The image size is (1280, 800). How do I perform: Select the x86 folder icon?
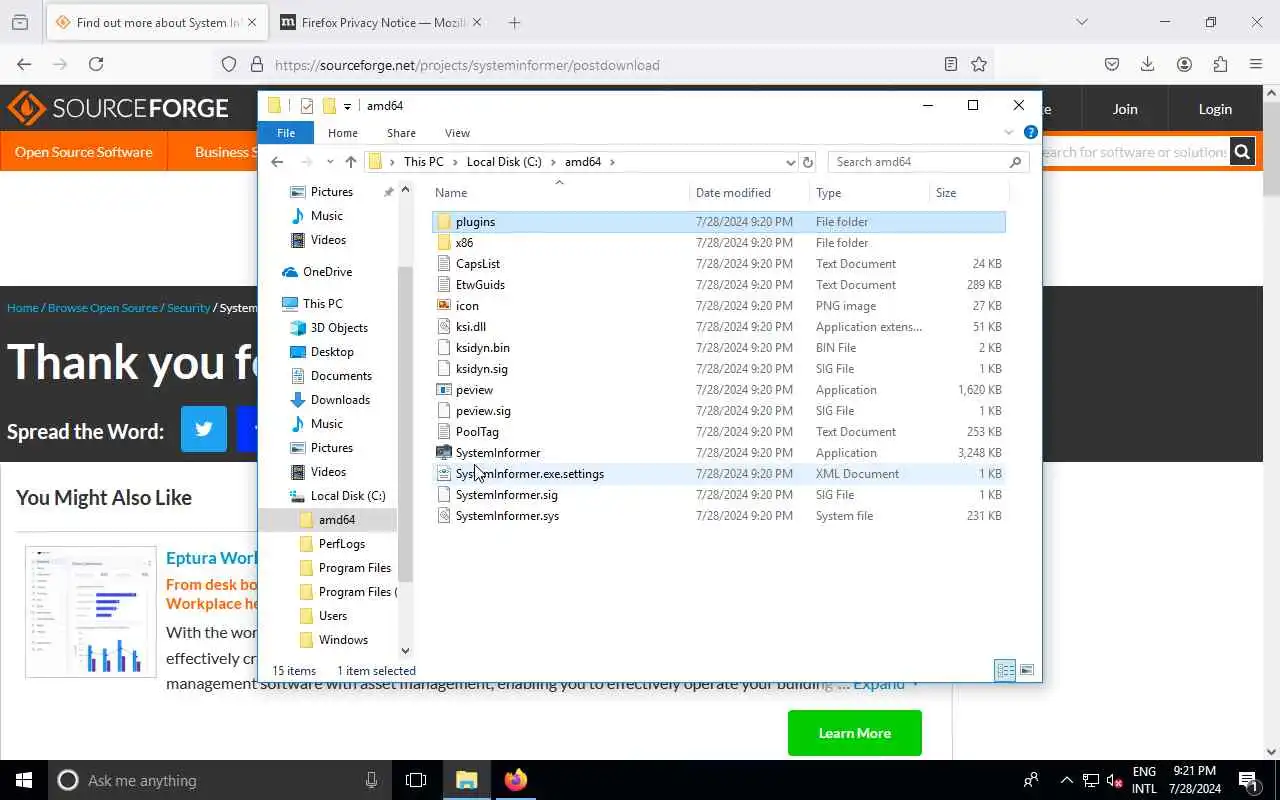[x=444, y=243]
